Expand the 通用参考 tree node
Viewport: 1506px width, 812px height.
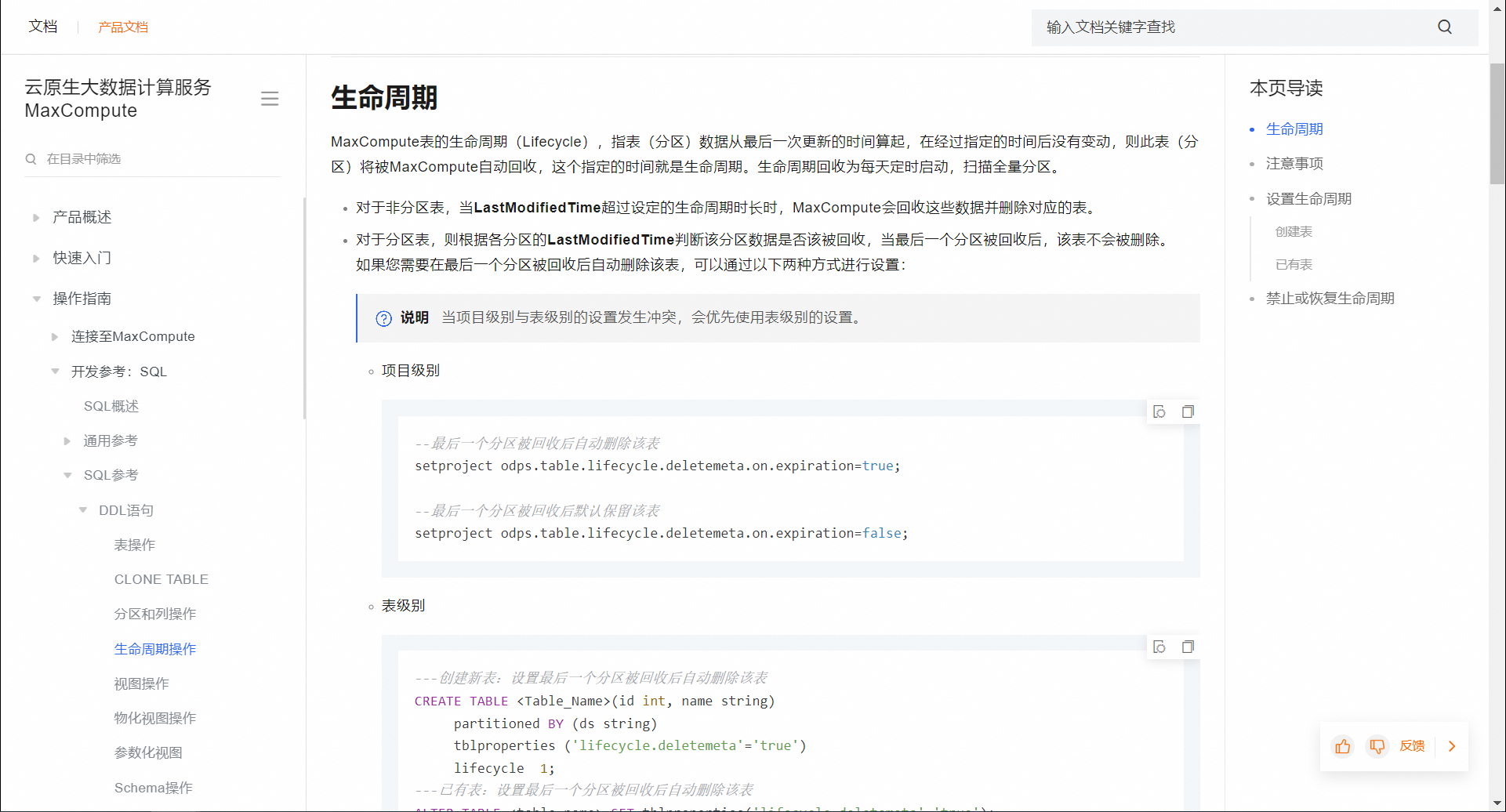67,441
